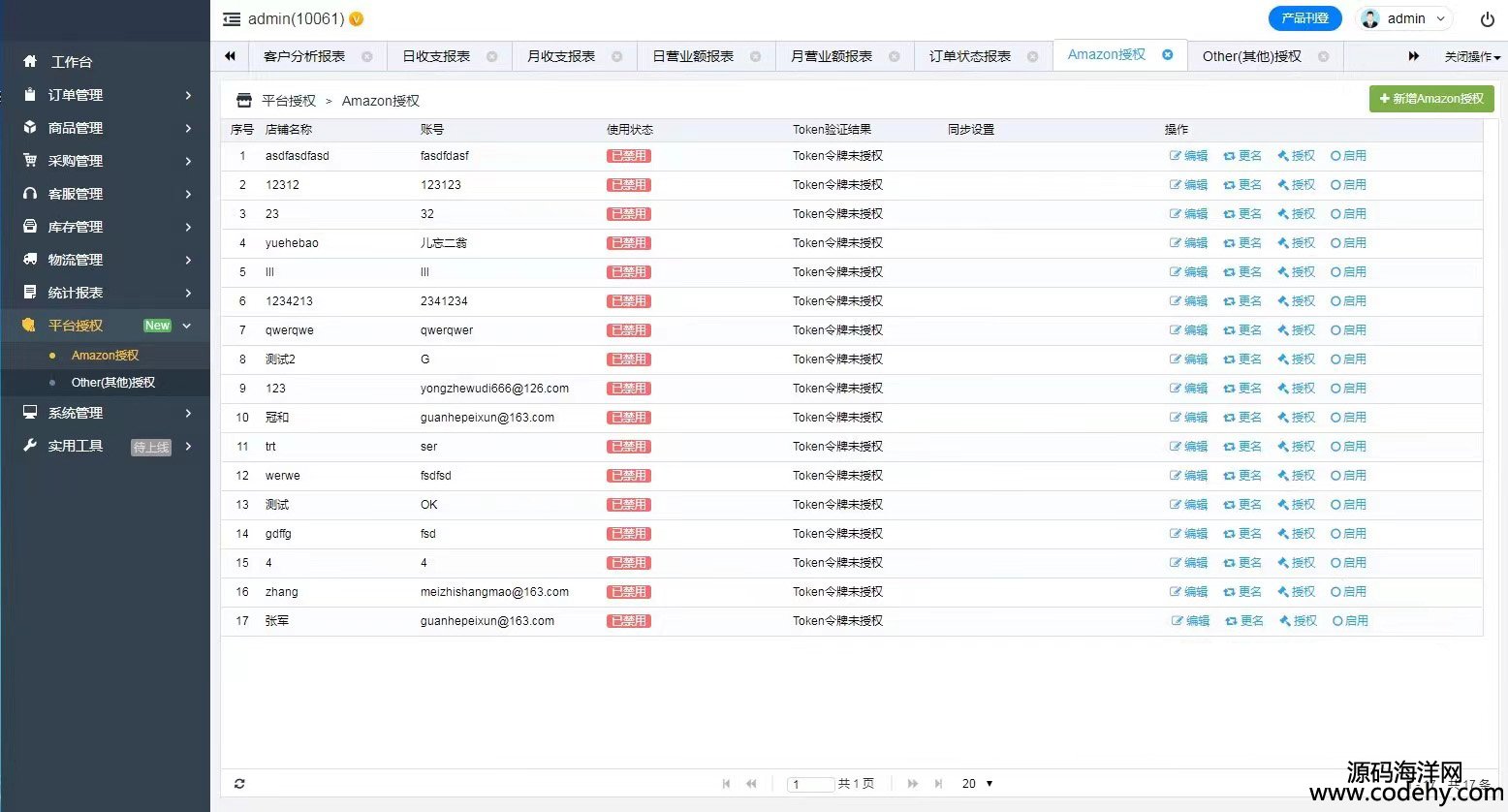Click 启用 for store yuehebao

[x=1348, y=243]
